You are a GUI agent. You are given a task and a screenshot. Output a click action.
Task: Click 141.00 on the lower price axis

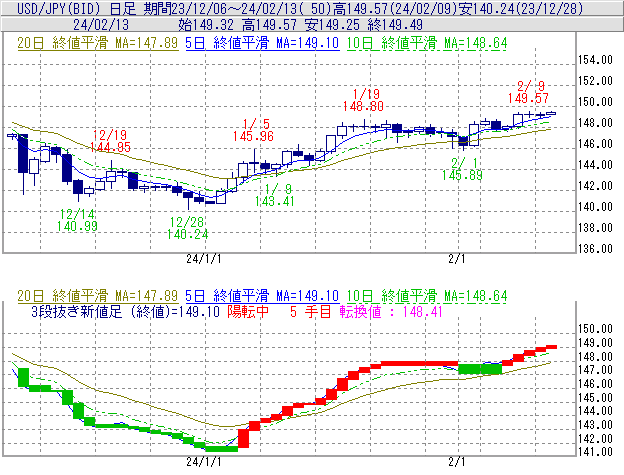coord(595,452)
